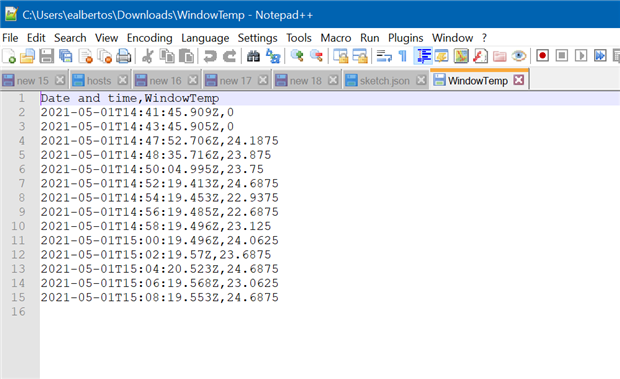The image size is (620, 379).
Task: Expand the Macro menu
Action: pyautogui.click(x=336, y=38)
